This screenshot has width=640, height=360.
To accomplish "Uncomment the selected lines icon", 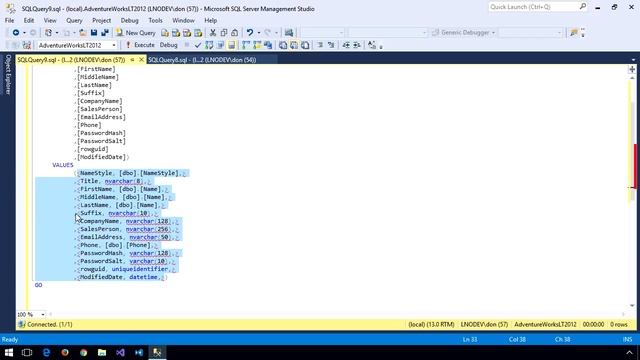I will click(x=331, y=45).
